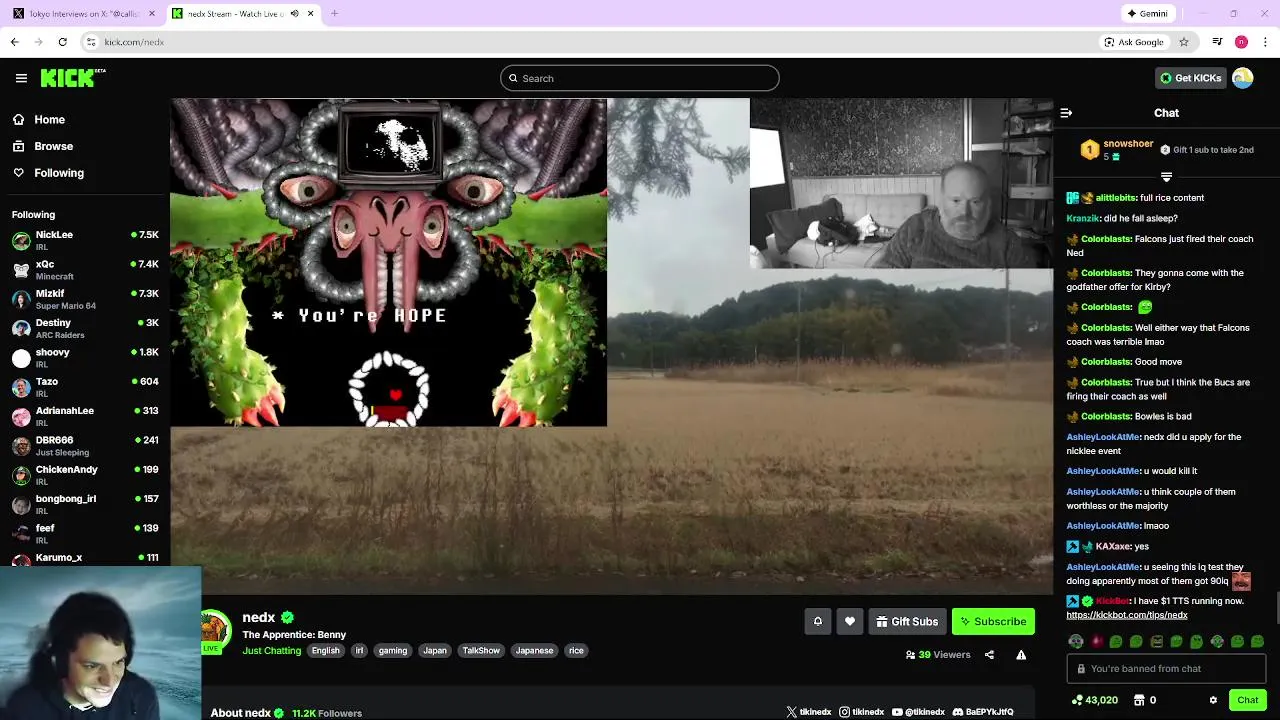Click the Gift Subs button
This screenshot has height=720, width=1280.
[907, 622]
